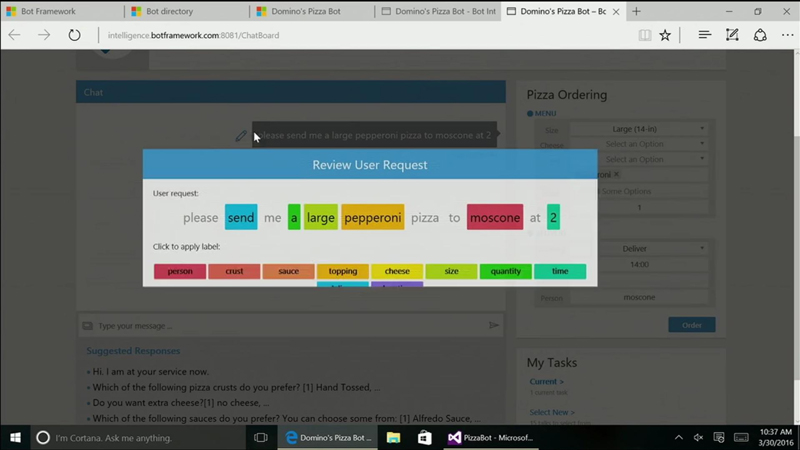This screenshot has height=450, width=800.
Task: Open the Size dropdown showing Large (14-in)
Action: point(639,129)
